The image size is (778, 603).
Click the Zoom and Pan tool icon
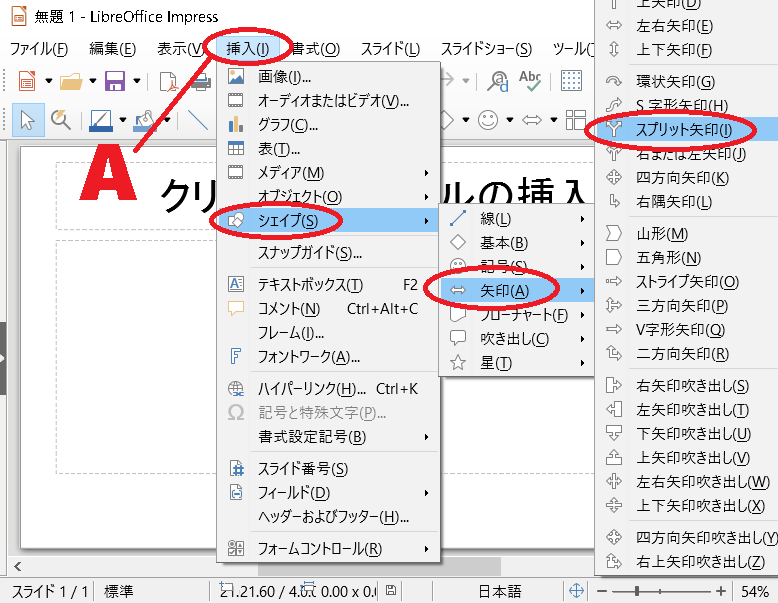point(61,120)
